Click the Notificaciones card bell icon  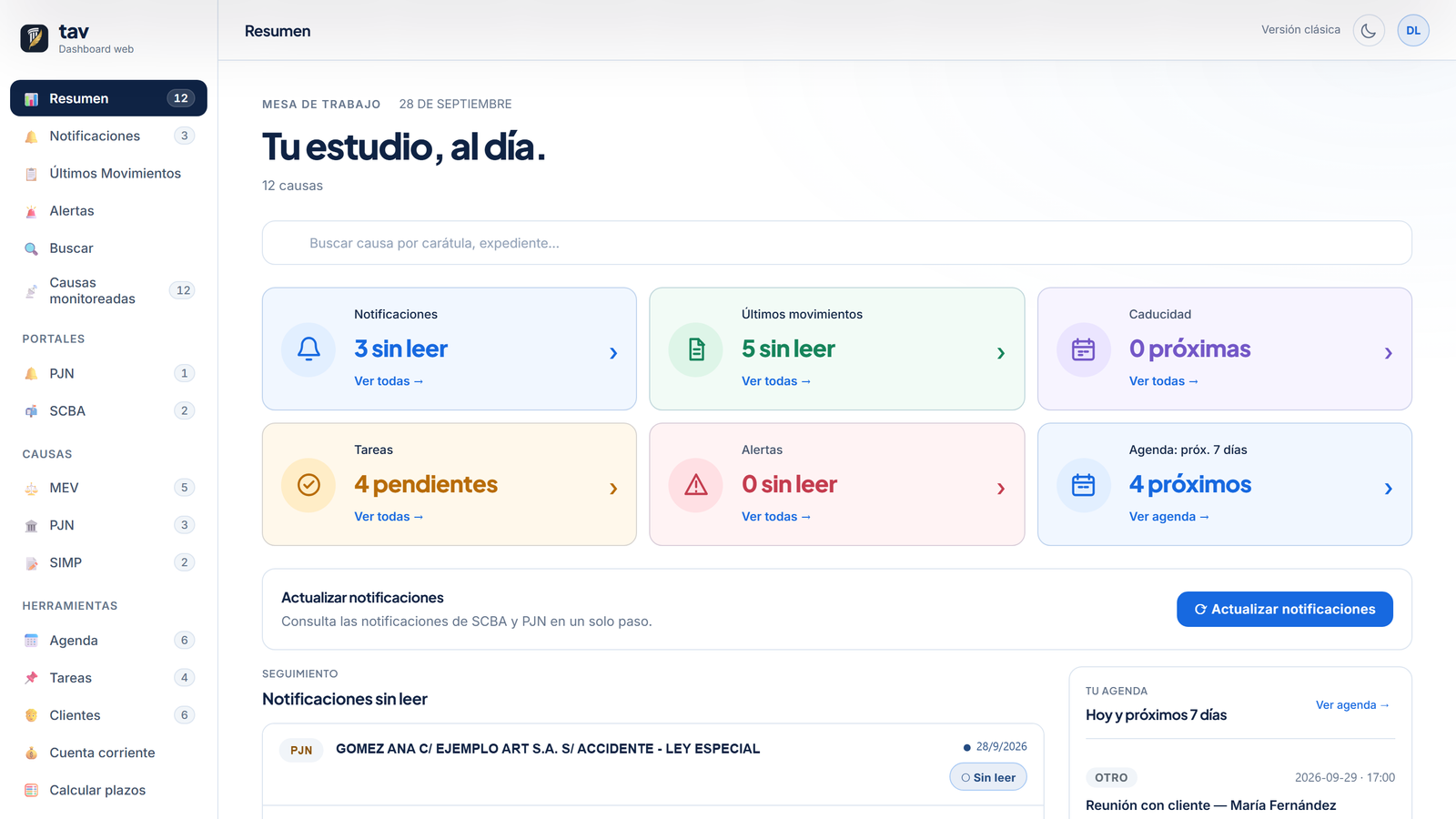coord(308,349)
